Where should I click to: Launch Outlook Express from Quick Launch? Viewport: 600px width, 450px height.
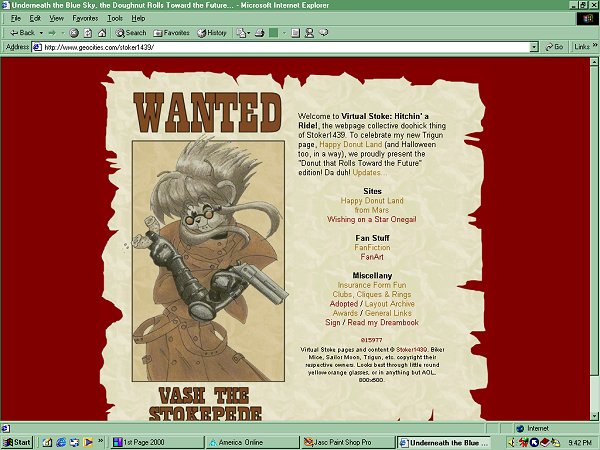[x=75, y=443]
